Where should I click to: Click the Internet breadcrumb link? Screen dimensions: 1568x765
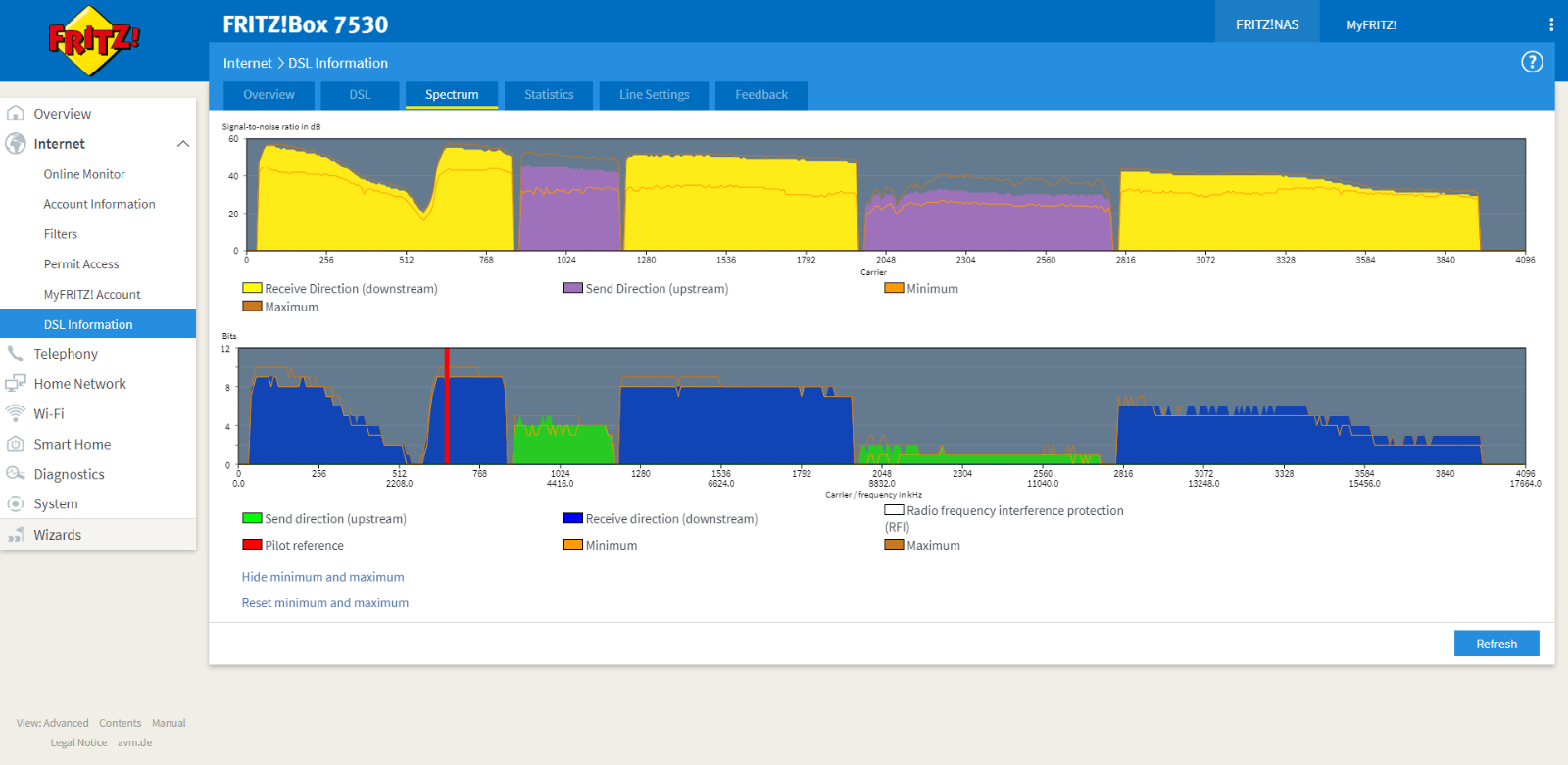point(247,63)
